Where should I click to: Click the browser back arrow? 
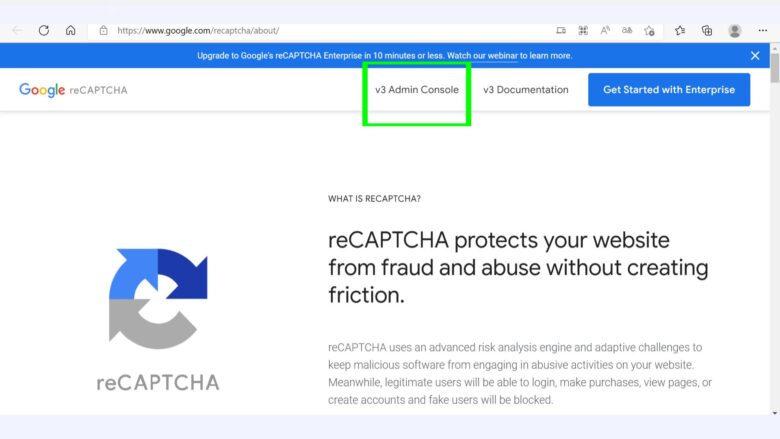tap(17, 30)
